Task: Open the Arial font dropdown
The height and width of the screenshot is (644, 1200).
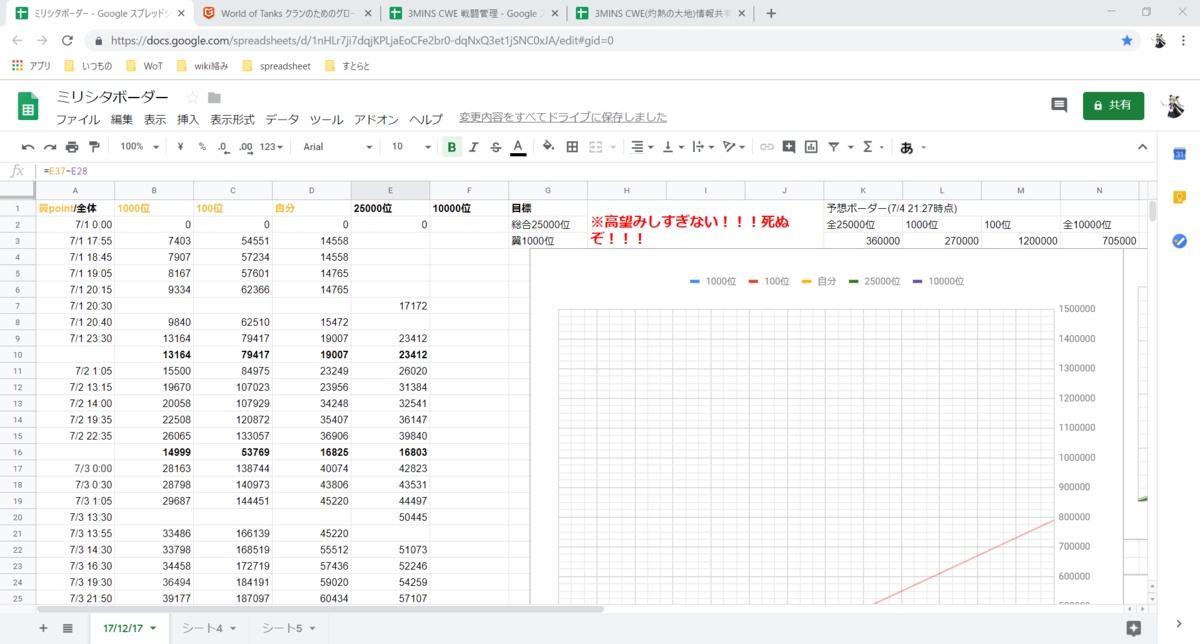Action: (x=338, y=147)
